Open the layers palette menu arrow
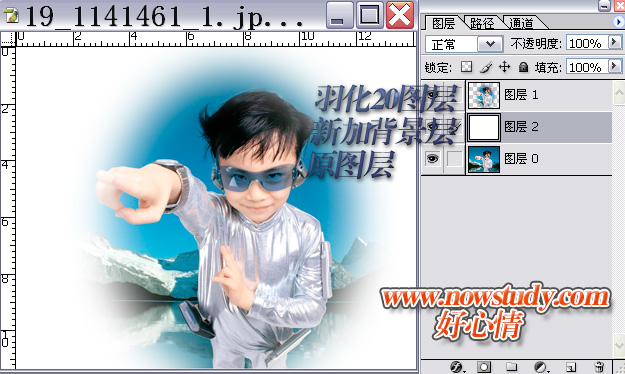625x374 pixels. coord(618,22)
